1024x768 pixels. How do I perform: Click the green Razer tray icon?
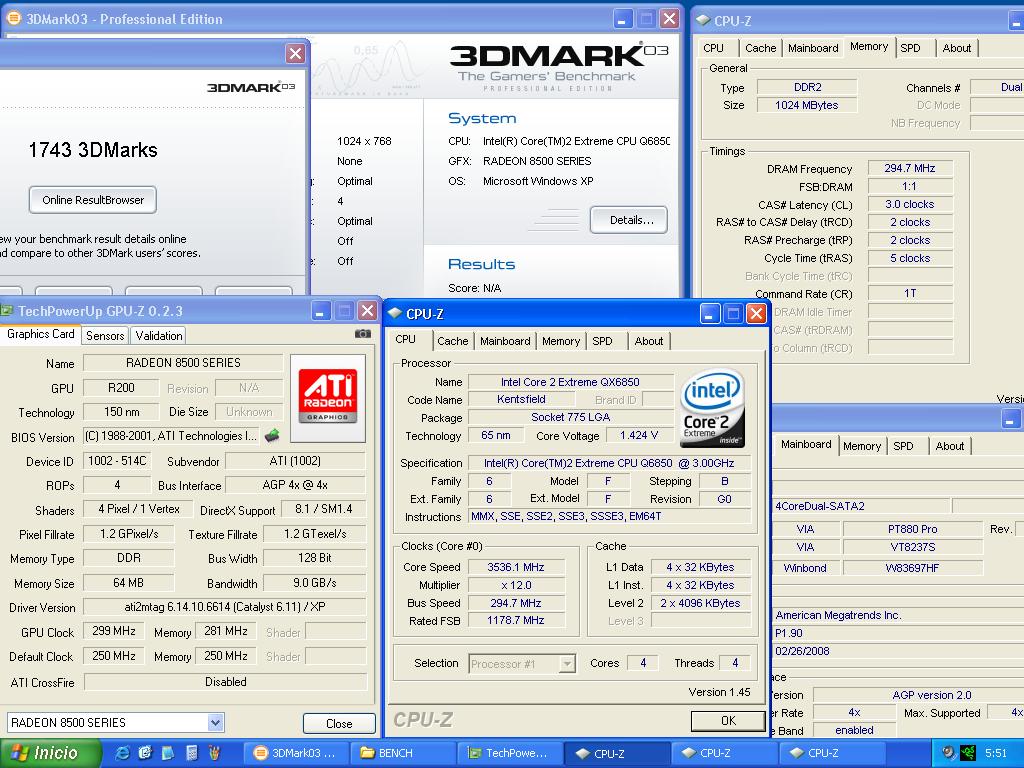pos(968,753)
